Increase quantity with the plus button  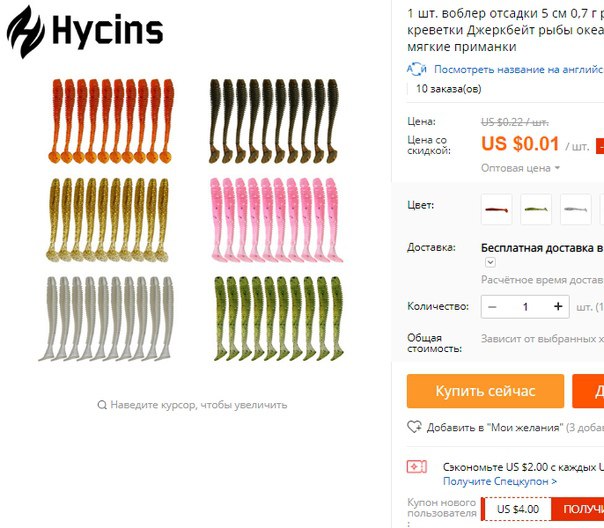pos(558,307)
